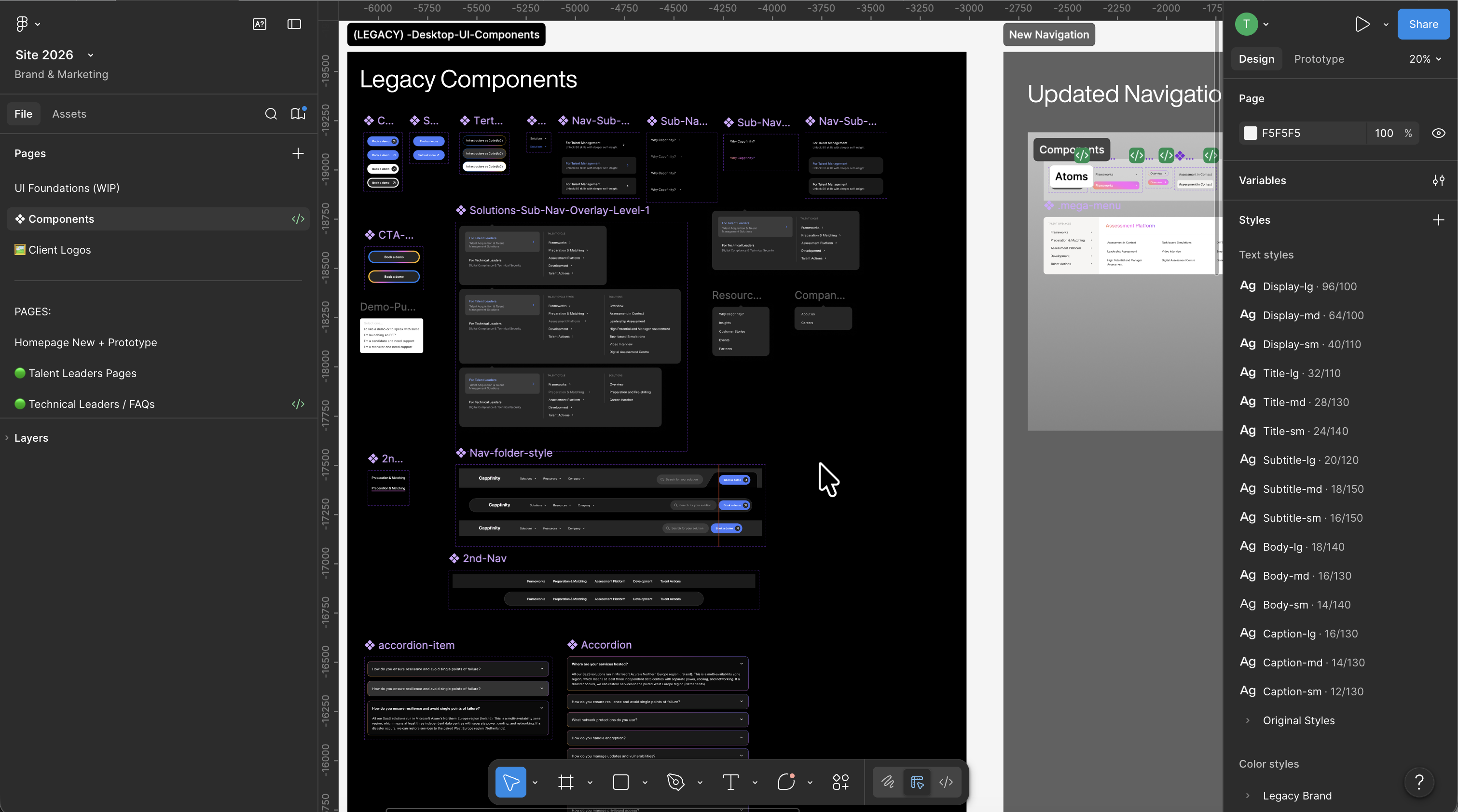Switch to Design mode in toolbar
Image resolution: width=1458 pixels, height=812 pixels.
pyautogui.click(x=917, y=782)
